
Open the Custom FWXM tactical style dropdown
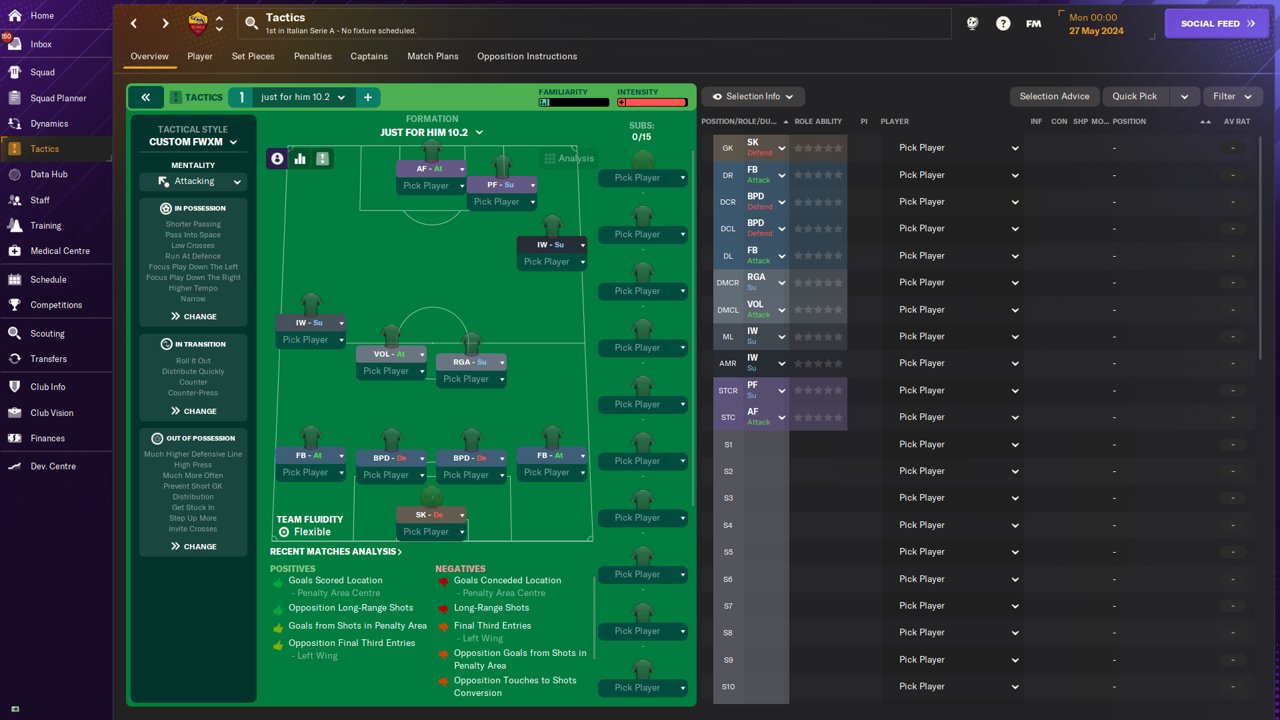(x=194, y=142)
